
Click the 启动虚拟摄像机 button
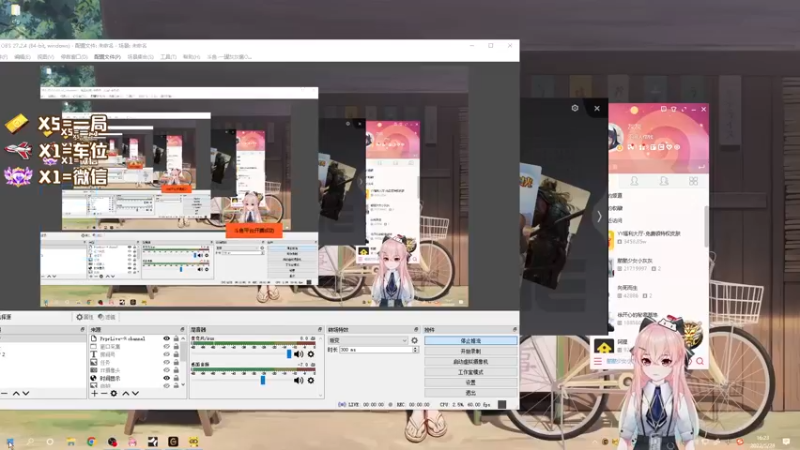click(470, 361)
